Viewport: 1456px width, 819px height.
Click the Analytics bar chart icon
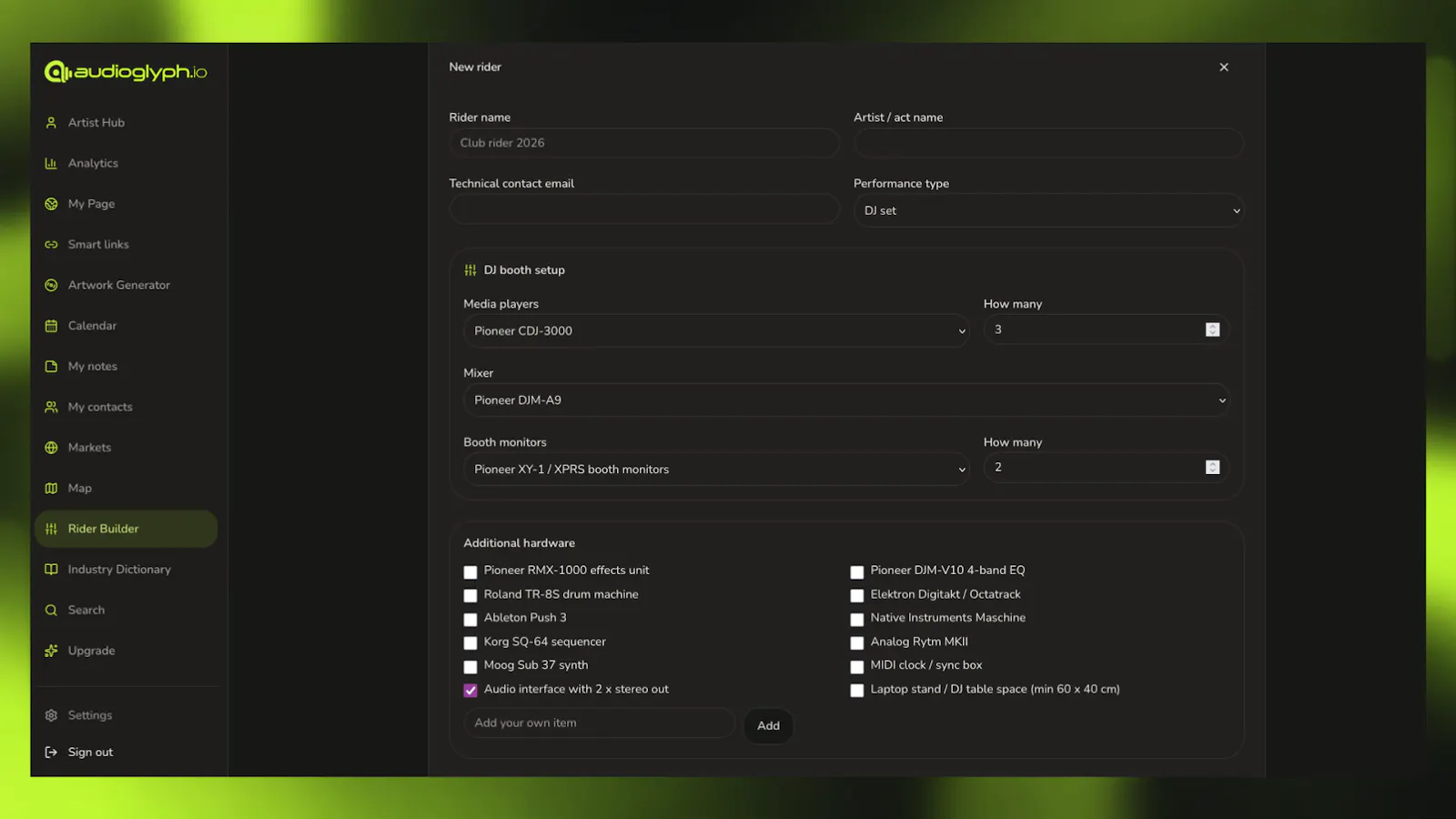click(x=51, y=164)
